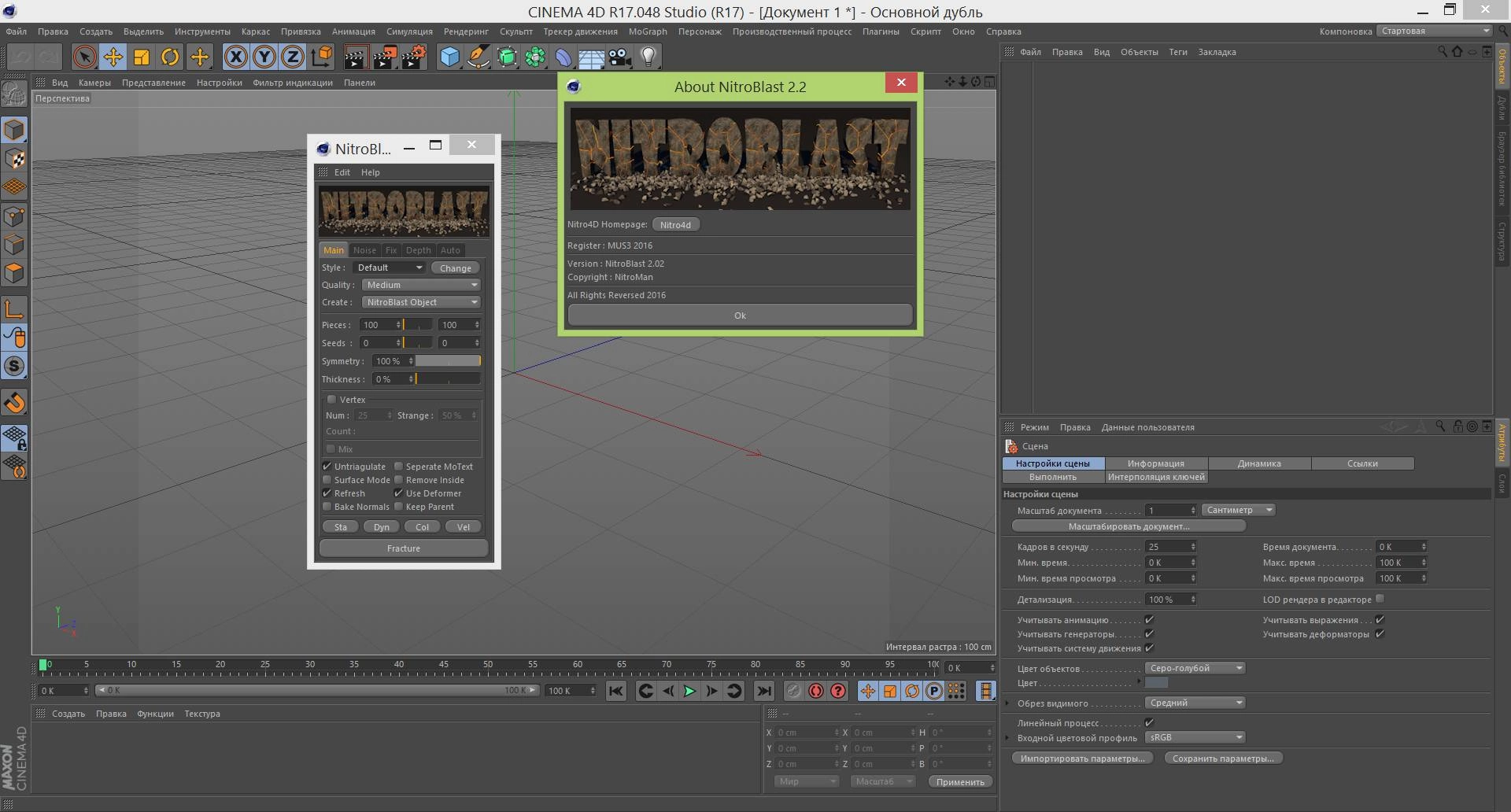The height and width of the screenshot is (812, 1511).
Task: Enable snapping S icon in left sidebar
Action: point(14,366)
